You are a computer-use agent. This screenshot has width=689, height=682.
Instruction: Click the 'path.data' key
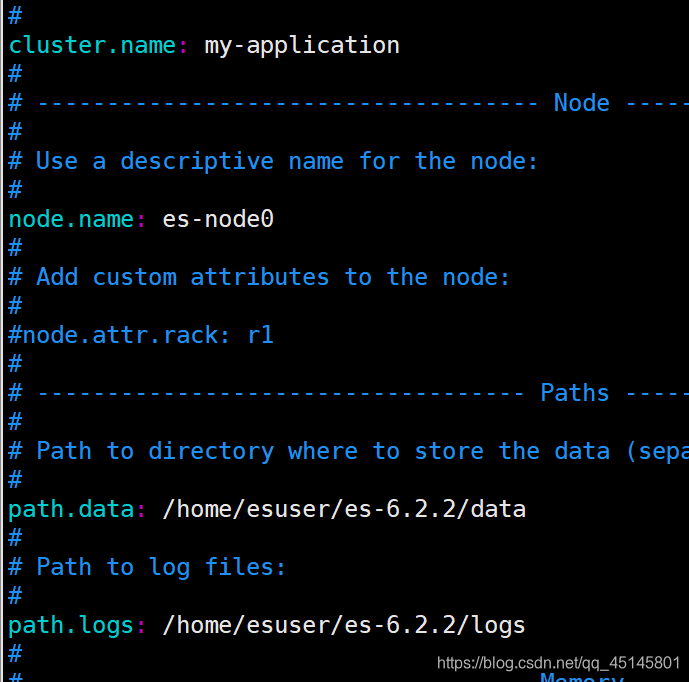[71, 510]
